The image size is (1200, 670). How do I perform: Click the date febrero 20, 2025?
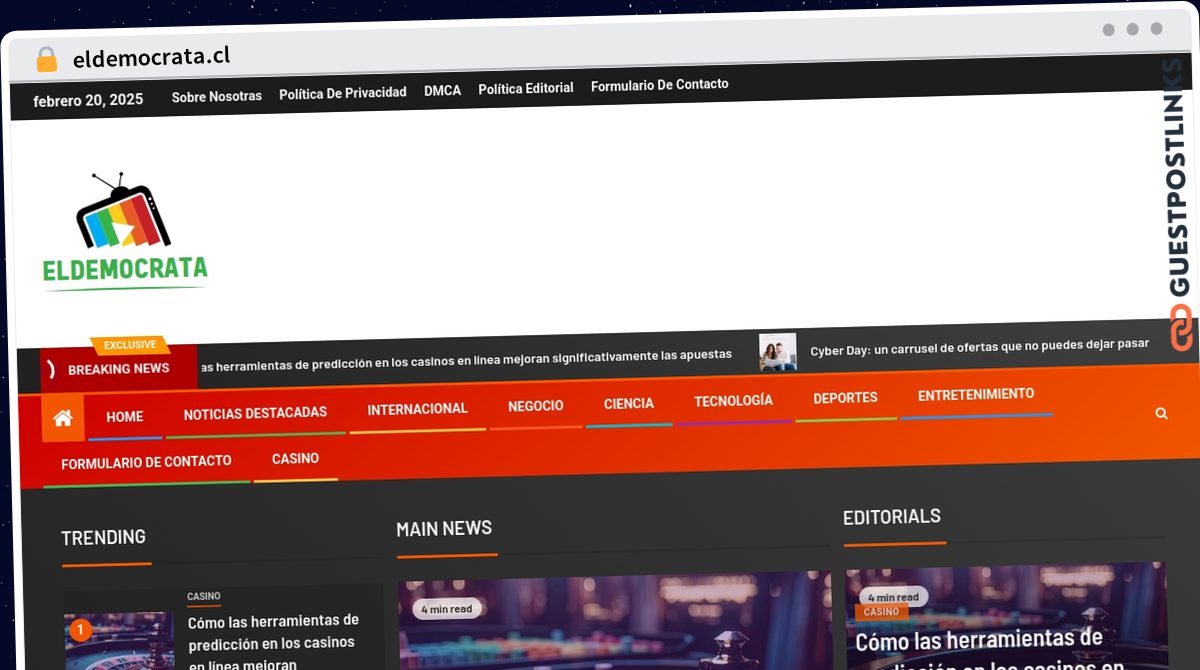pos(88,100)
